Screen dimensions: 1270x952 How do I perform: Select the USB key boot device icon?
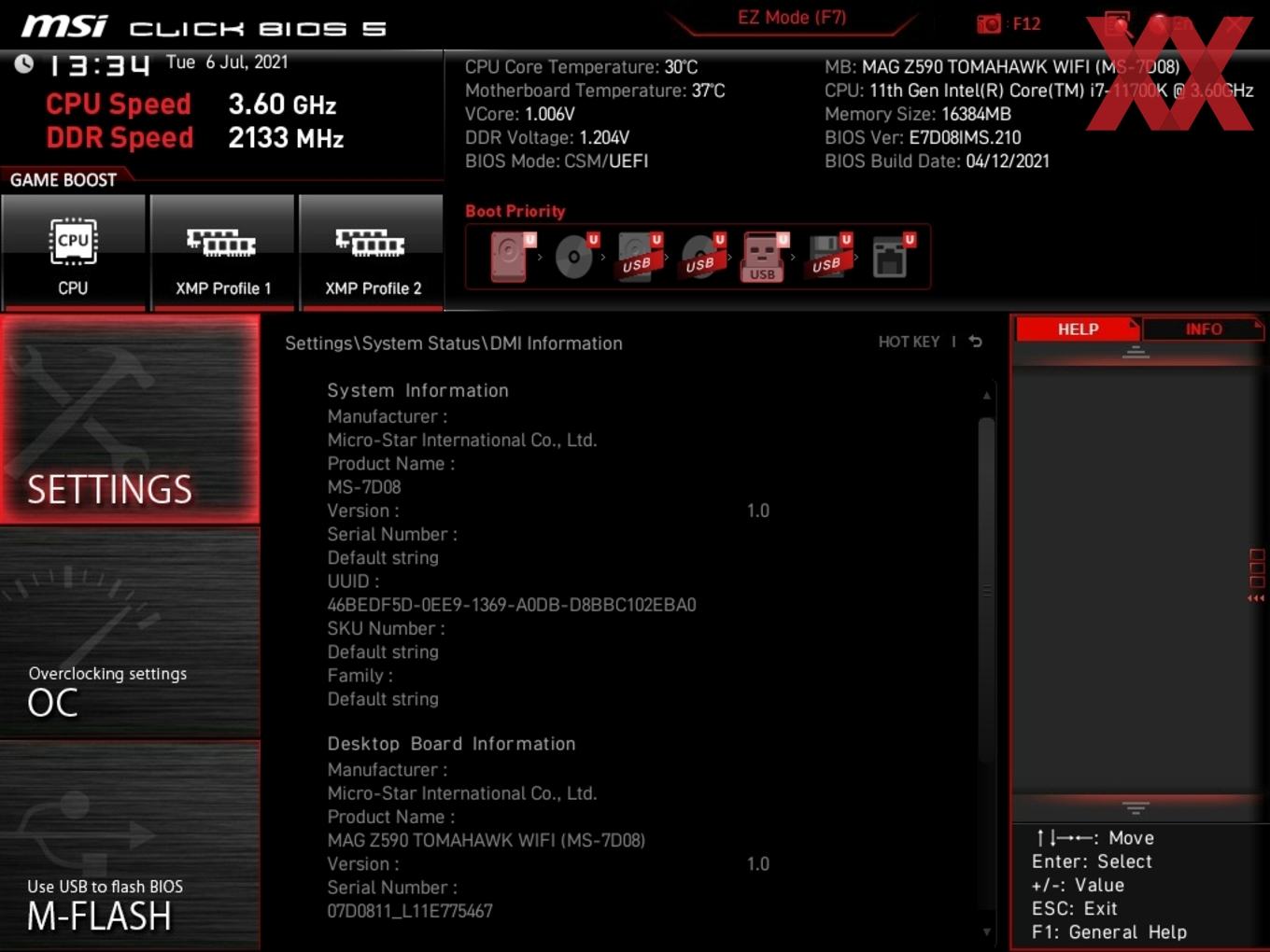[765, 257]
